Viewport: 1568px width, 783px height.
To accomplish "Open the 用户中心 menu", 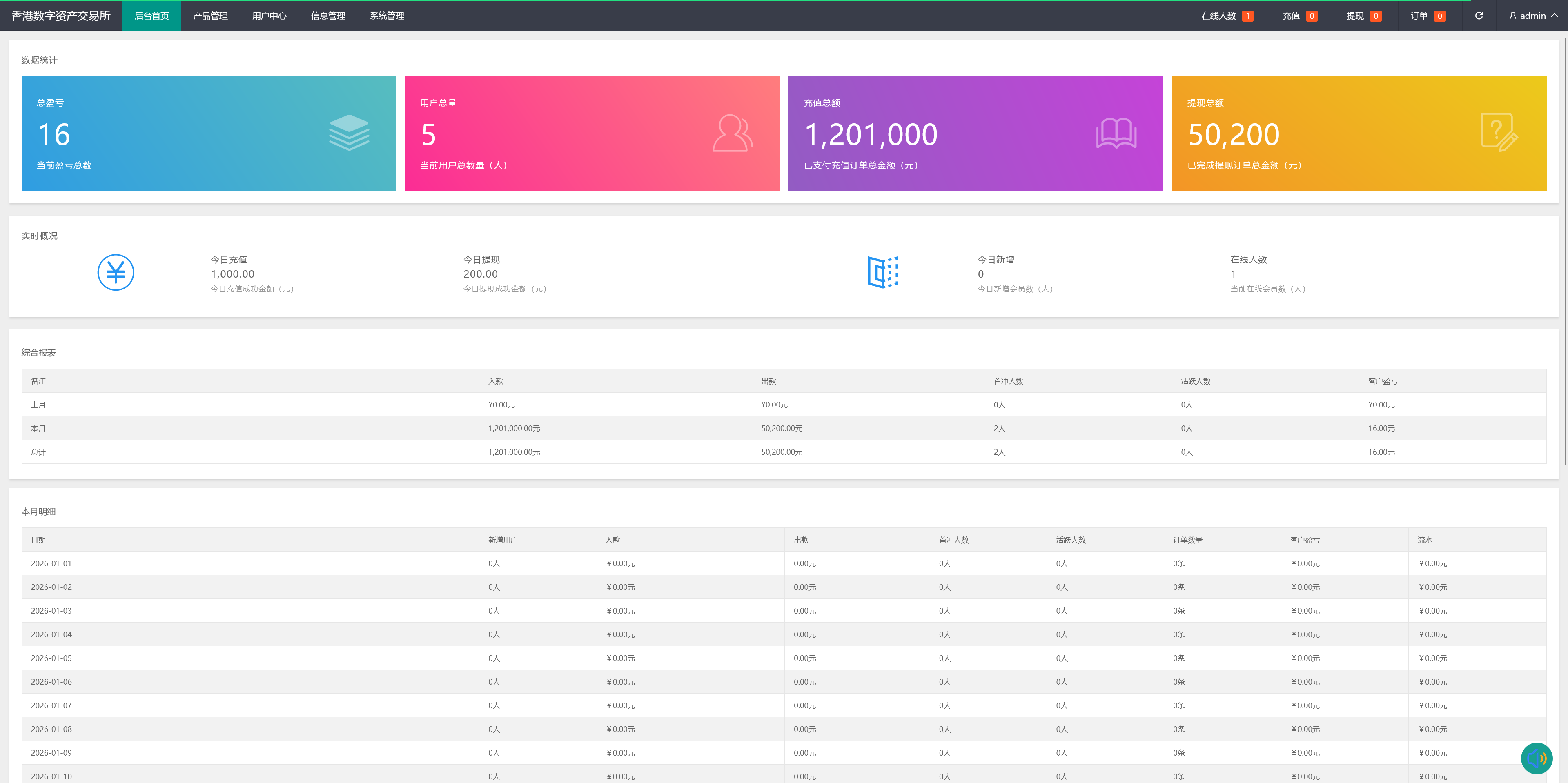I will [269, 16].
